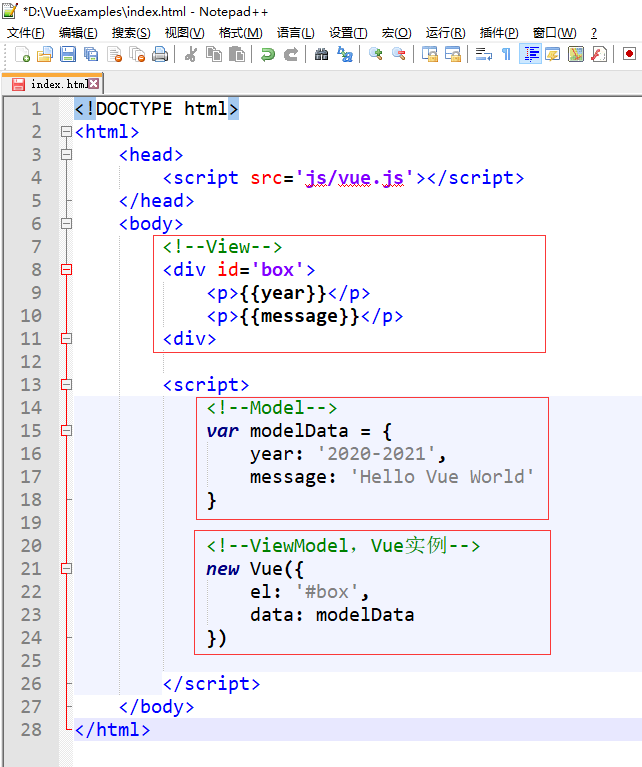The height and width of the screenshot is (767, 642).
Task: Open user defined language dialog icon
Action: 553,54
